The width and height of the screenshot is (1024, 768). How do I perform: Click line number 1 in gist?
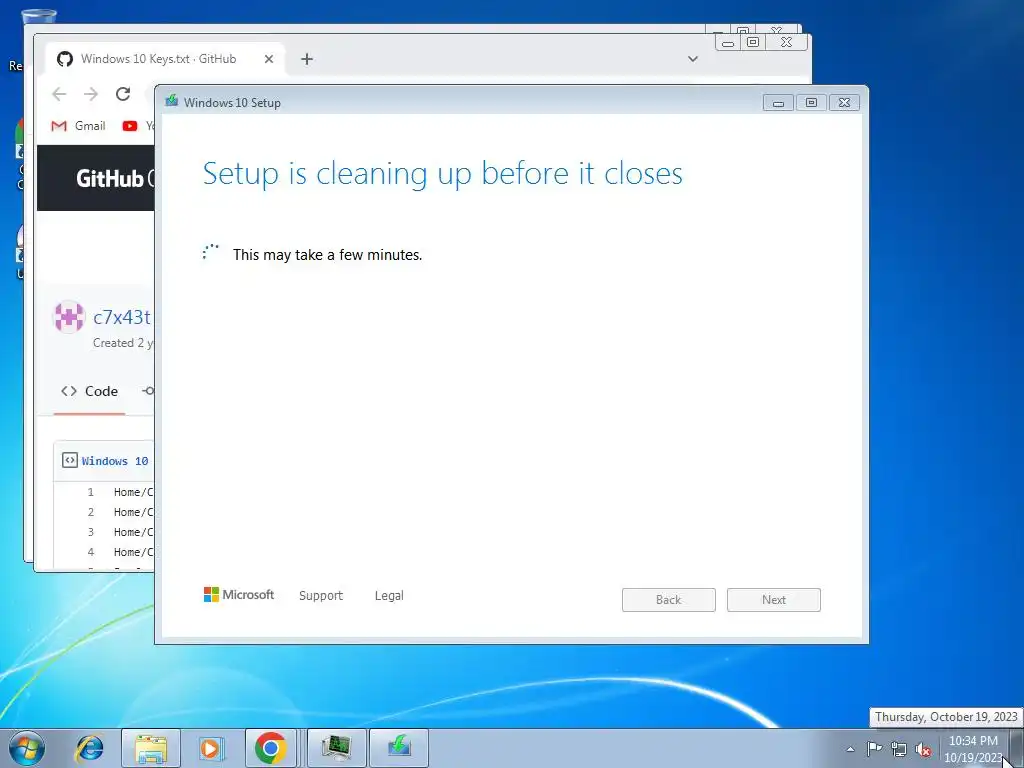tap(91, 492)
